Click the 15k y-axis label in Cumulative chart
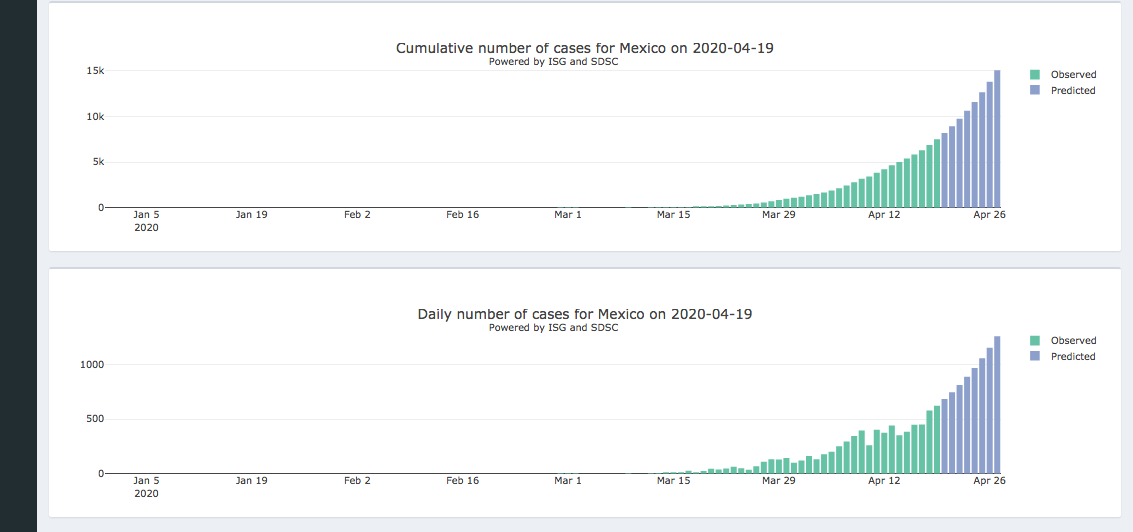The image size is (1133, 532). pos(95,71)
